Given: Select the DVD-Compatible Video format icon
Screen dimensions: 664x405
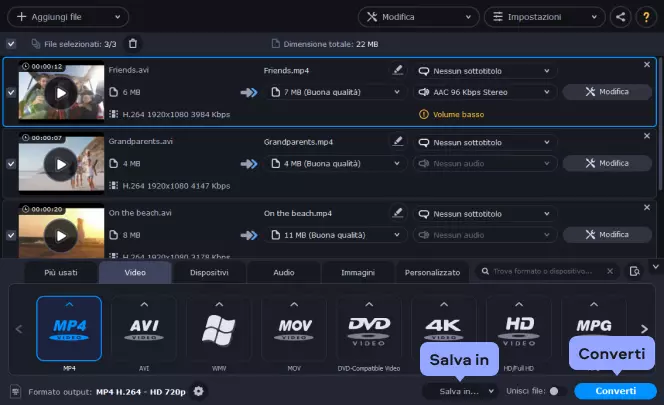Looking at the screenshot, I should (369, 329).
